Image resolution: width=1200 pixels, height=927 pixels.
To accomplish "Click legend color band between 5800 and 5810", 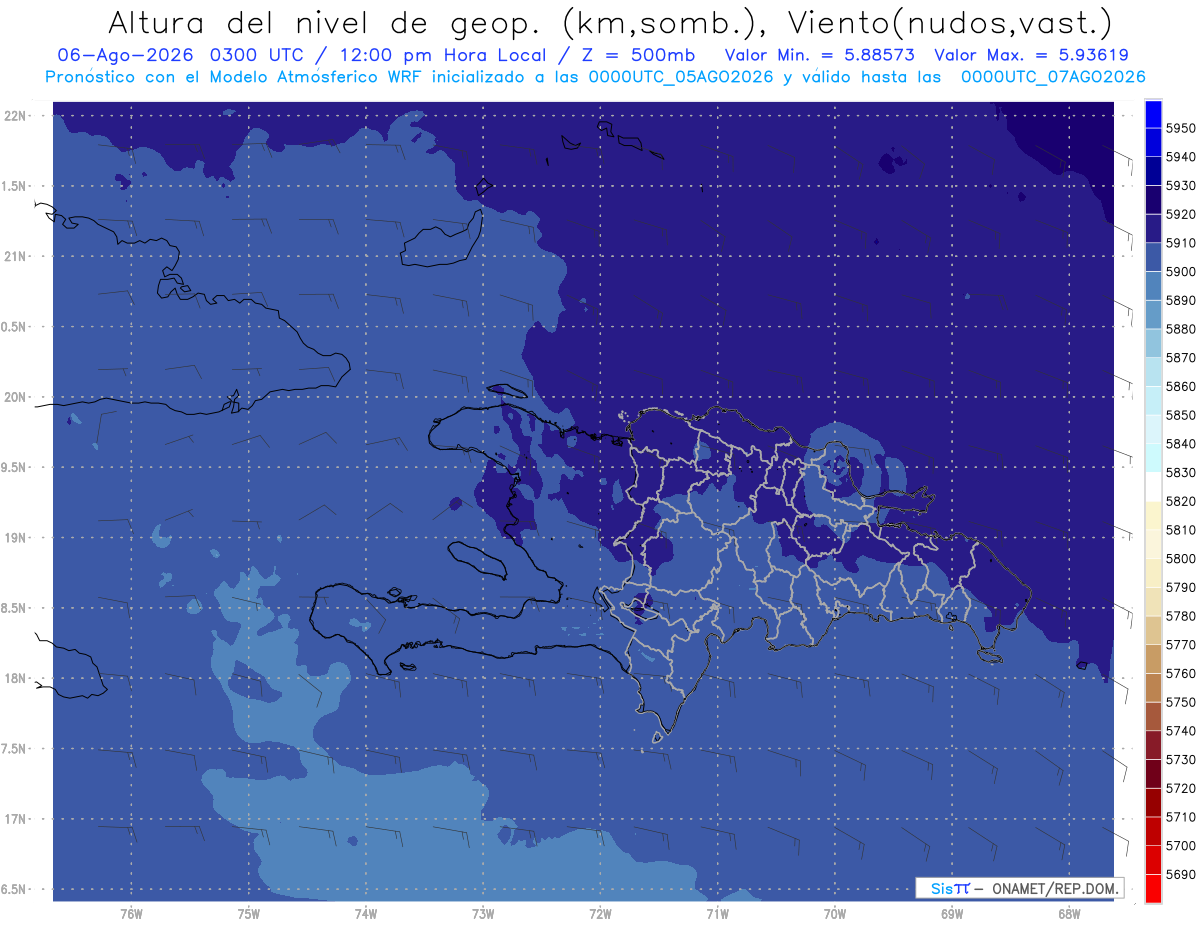I will [1153, 544].
